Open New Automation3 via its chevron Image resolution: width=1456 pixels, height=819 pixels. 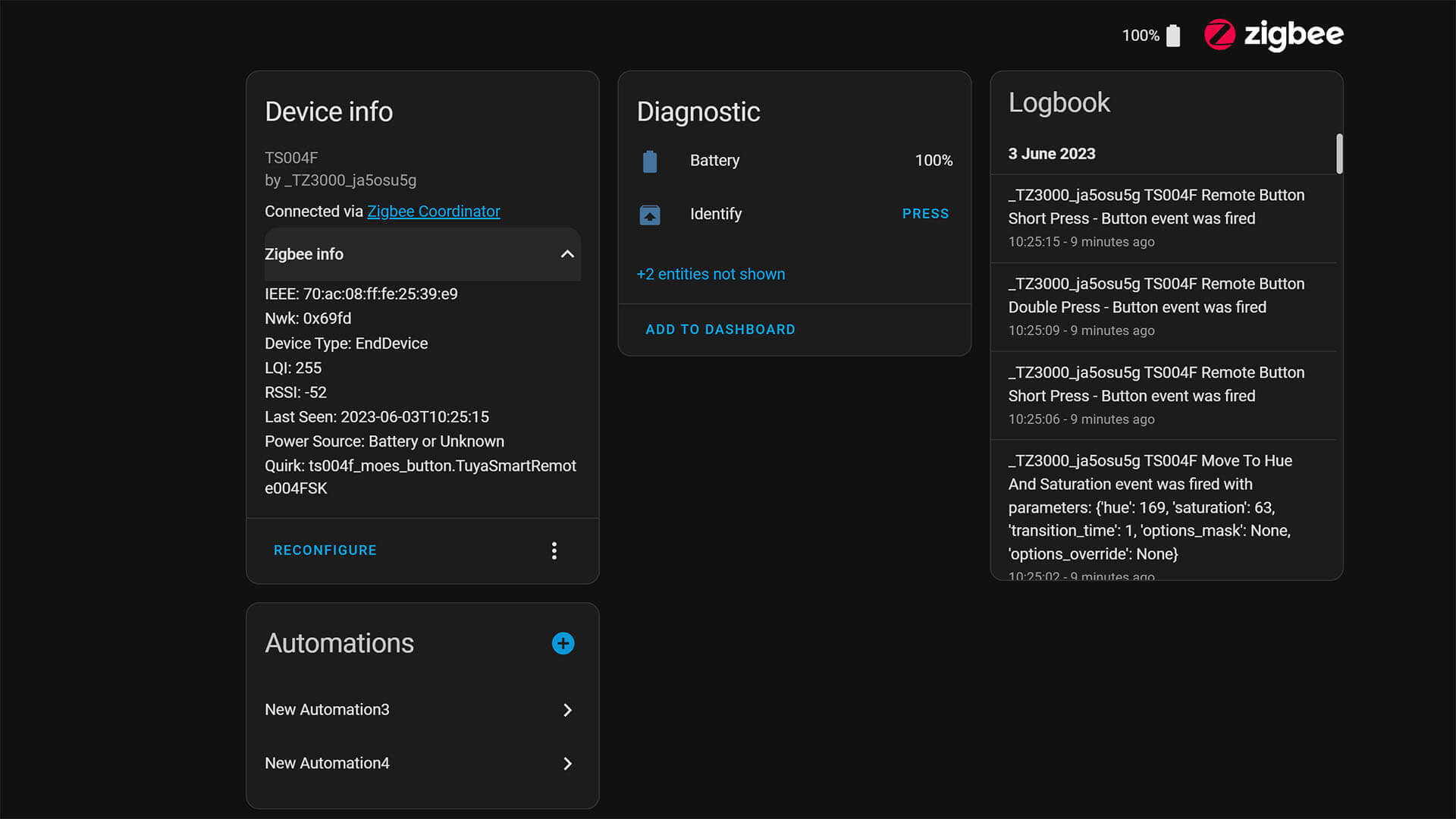[x=567, y=710]
